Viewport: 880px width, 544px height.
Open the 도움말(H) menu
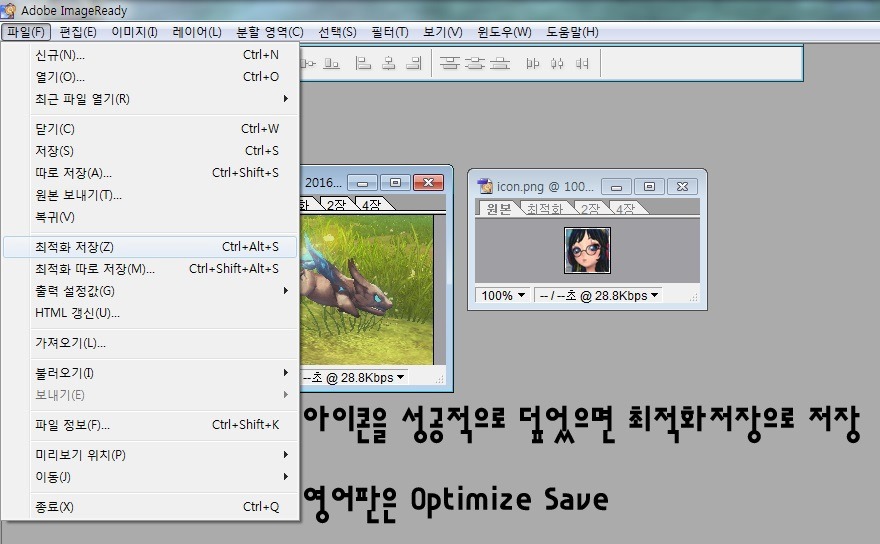572,32
